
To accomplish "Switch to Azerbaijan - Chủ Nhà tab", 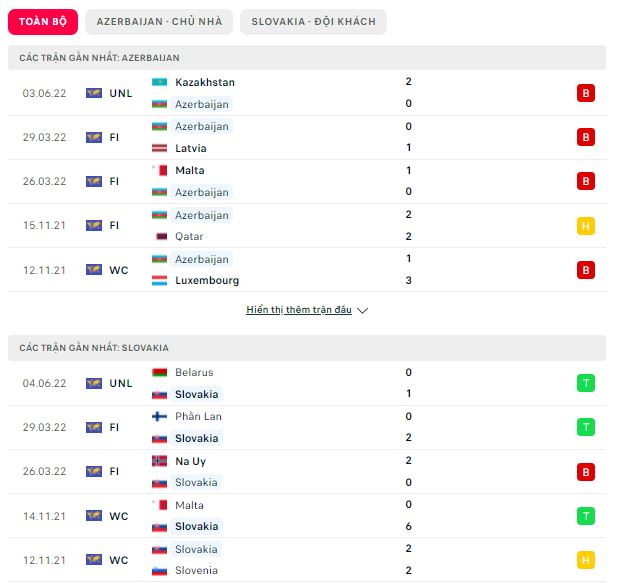I will 159,22.
